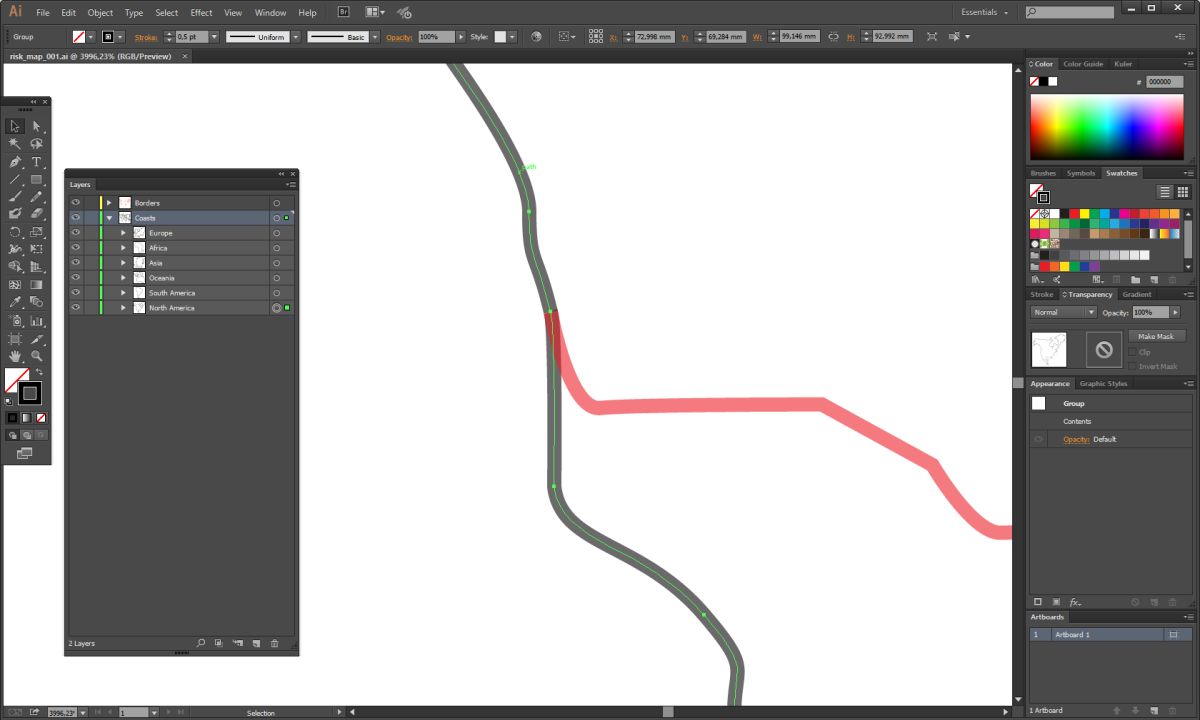Open the Essentials workspace dropdown

(985, 12)
